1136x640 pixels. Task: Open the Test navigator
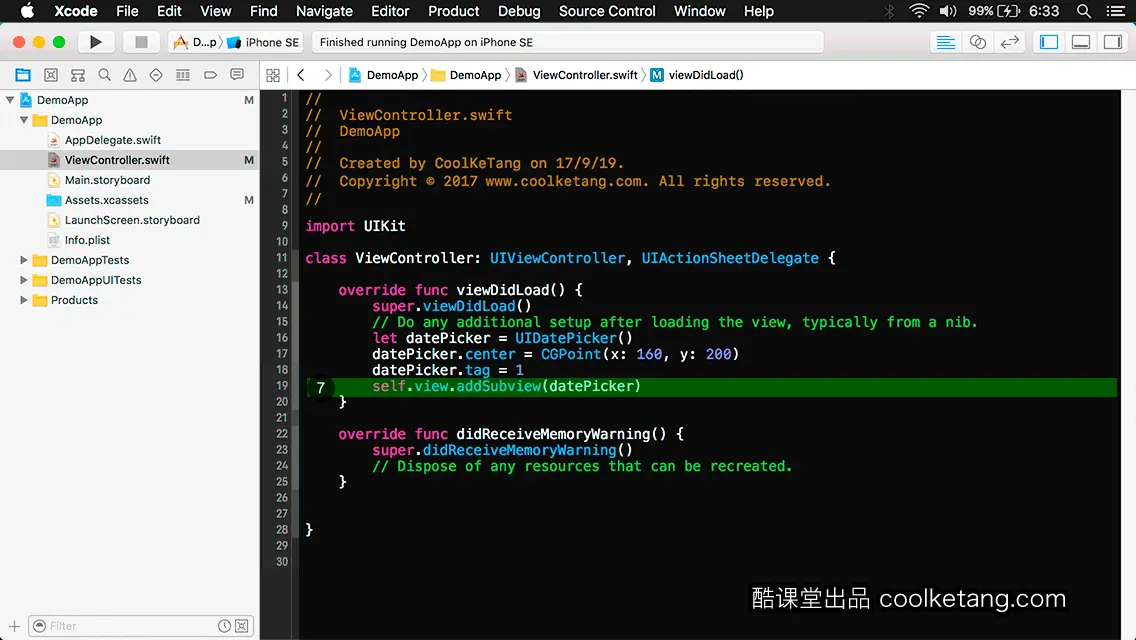coord(156,75)
